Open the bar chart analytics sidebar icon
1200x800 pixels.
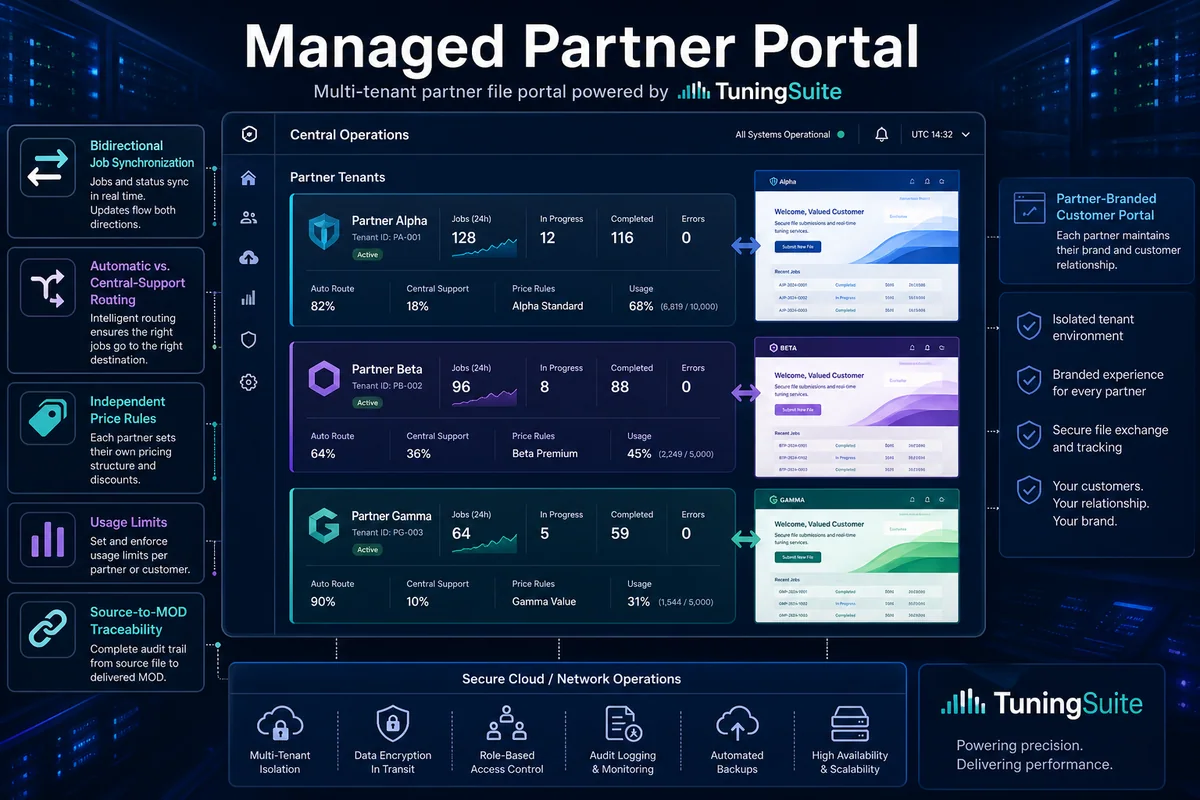pos(249,298)
